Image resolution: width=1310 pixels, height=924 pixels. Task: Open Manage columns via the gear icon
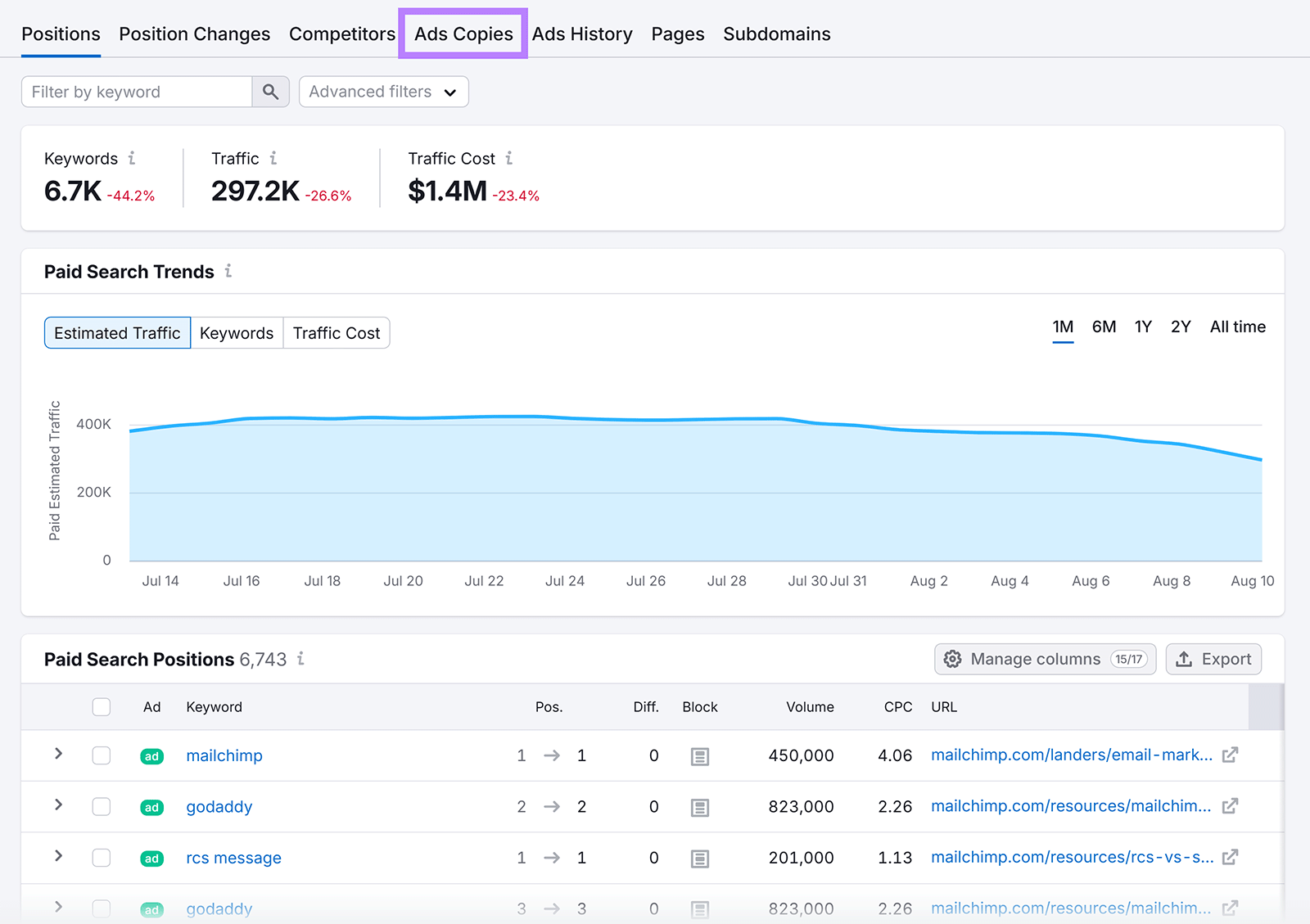click(952, 659)
